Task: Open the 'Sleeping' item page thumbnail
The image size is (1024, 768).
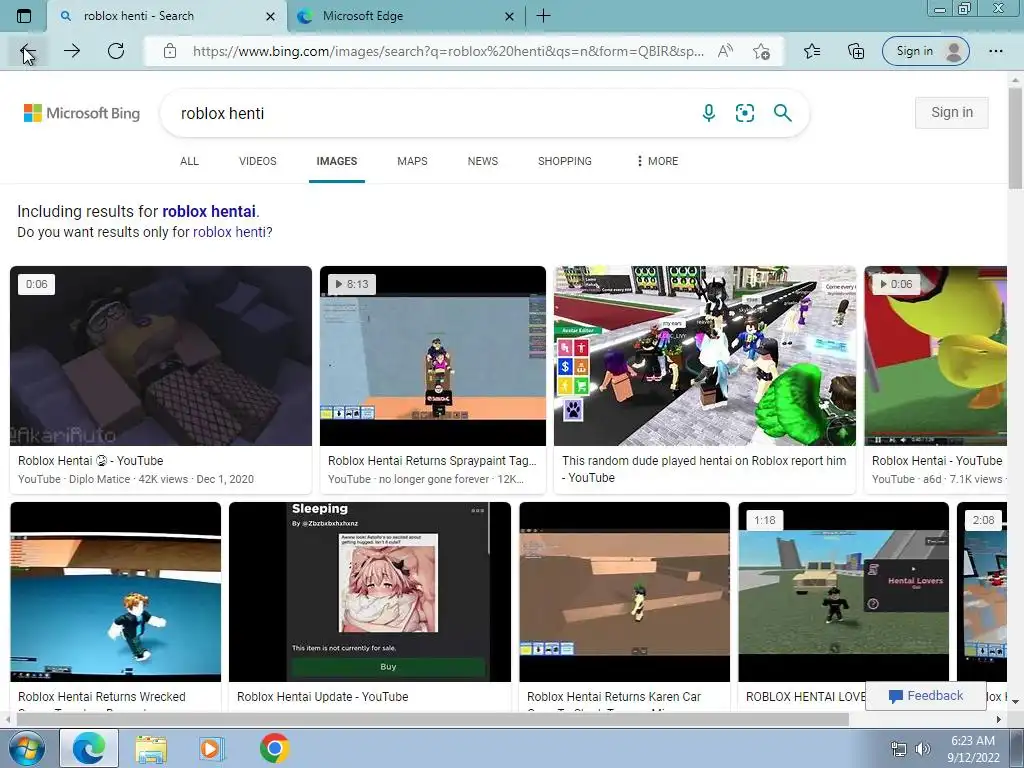Action: coord(370,592)
